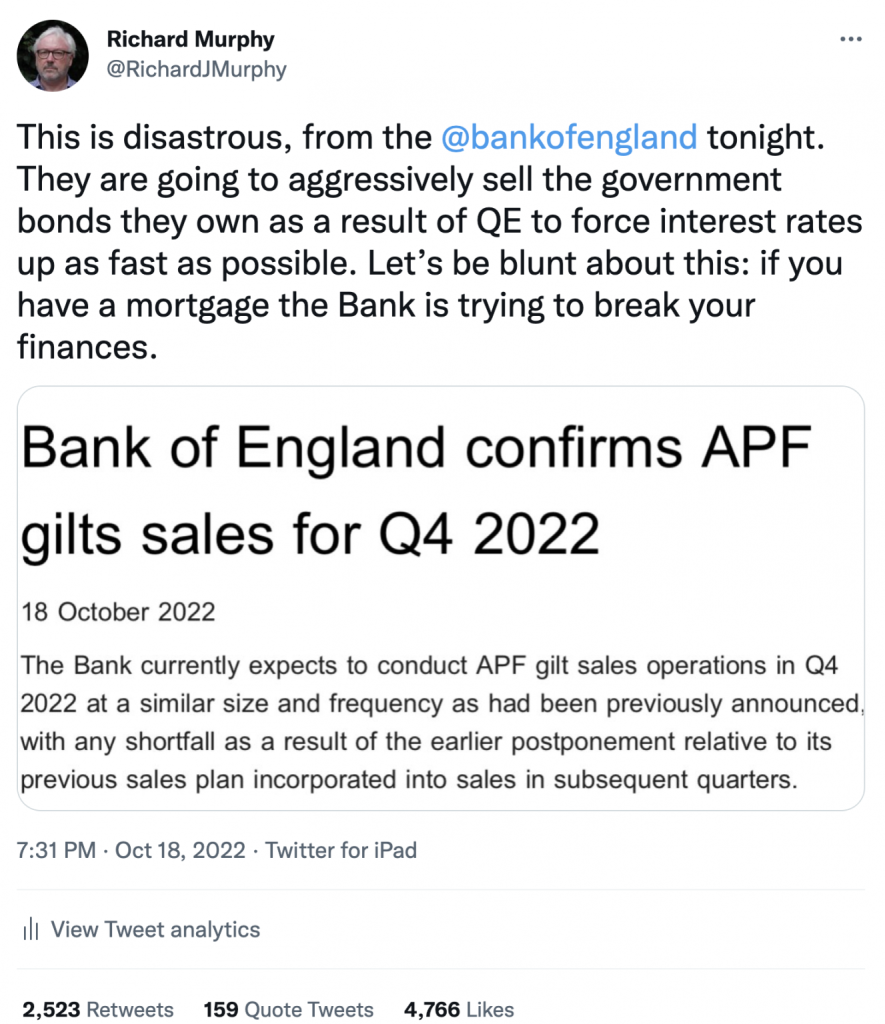This screenshot has height=1024, width=885.
Task: Click the @RichardJMurphy handle
Action: pos(195,70)
